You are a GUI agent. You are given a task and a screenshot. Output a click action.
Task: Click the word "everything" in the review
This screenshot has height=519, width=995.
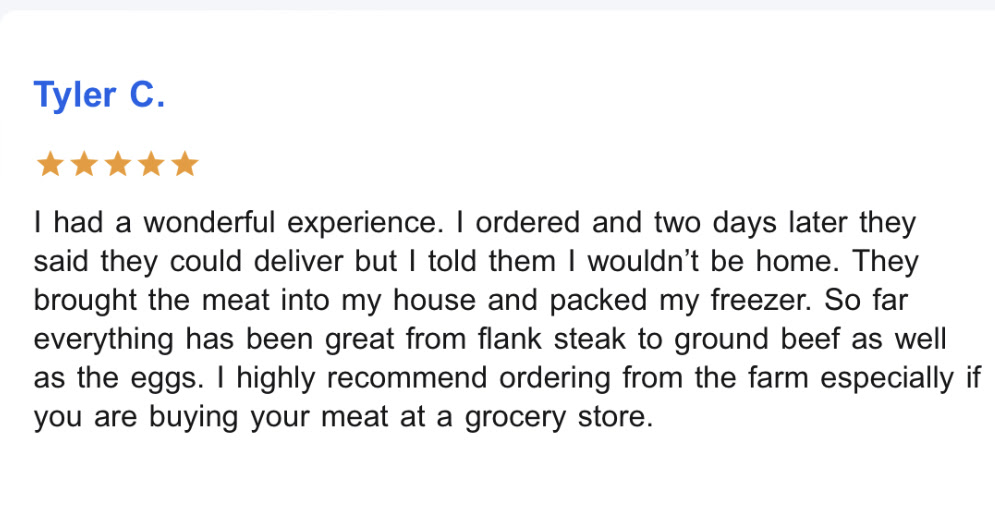pyautogui.click(x=105, y=339)
